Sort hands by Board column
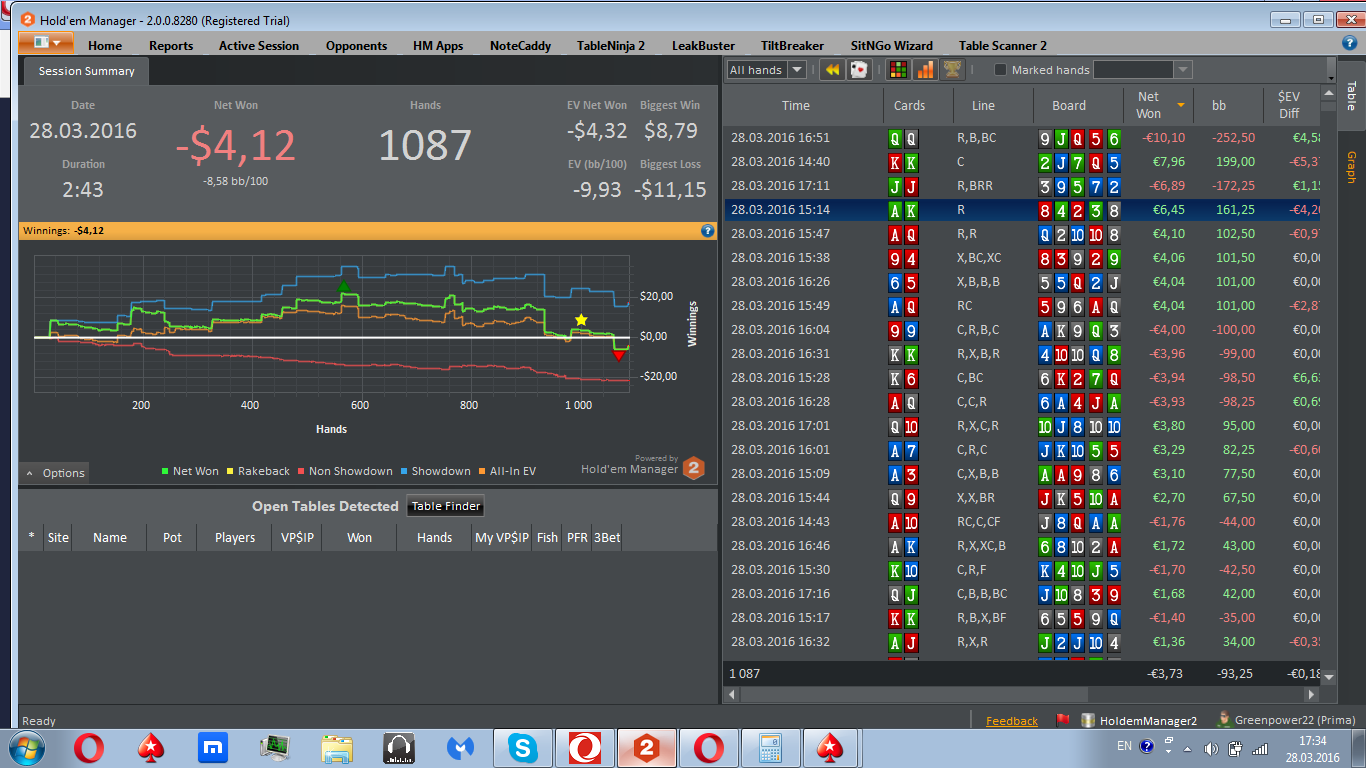Viewport: 1366px width, 768px height. (1069, 106)
